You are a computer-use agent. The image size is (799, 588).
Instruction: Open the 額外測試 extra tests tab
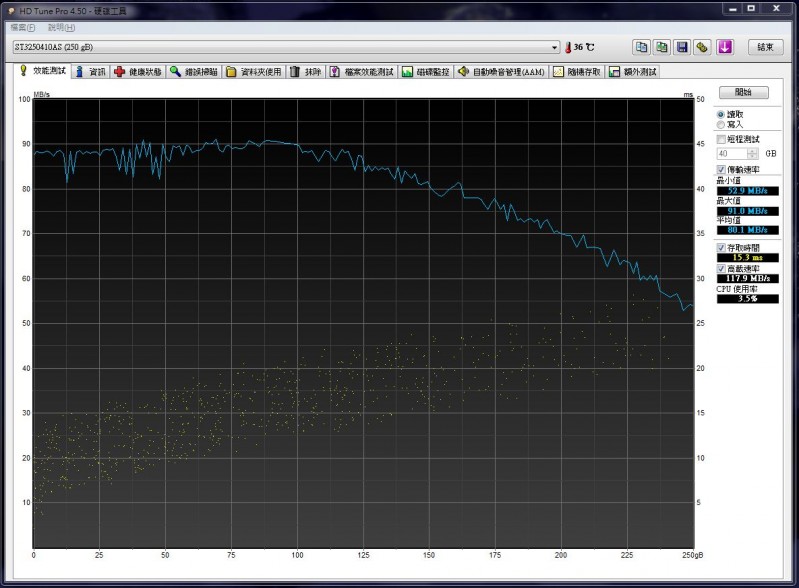coord(633,72)
